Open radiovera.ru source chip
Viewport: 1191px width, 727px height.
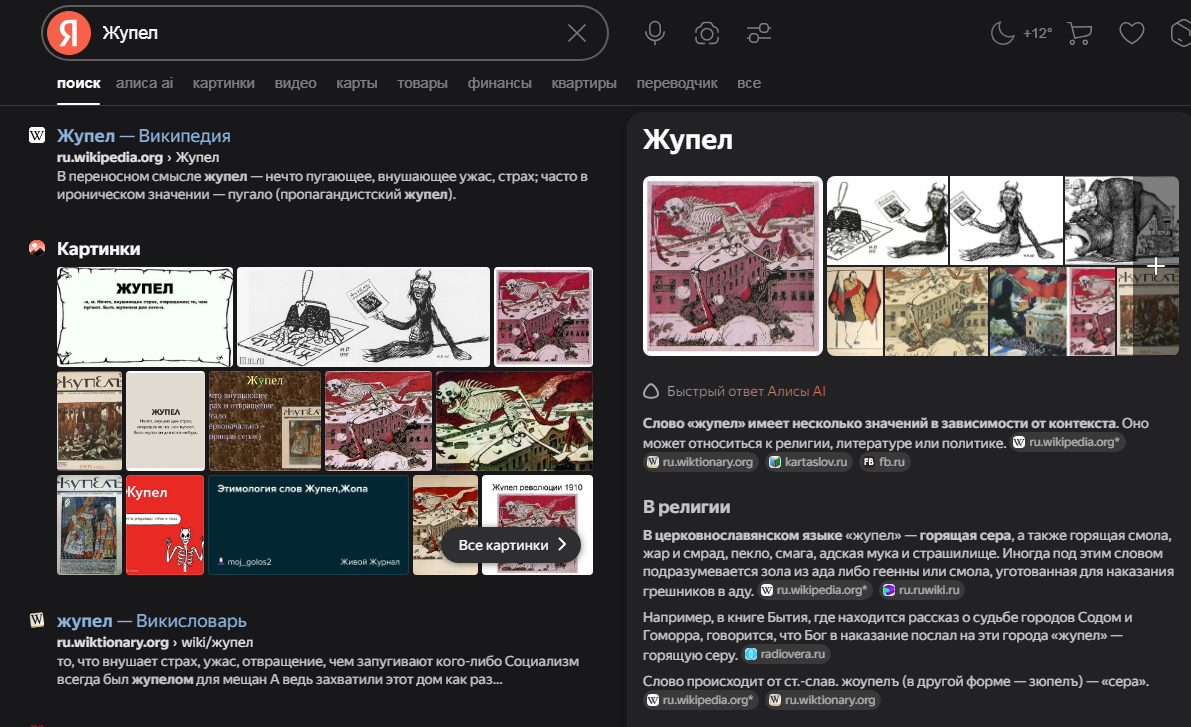click(785, 654)
